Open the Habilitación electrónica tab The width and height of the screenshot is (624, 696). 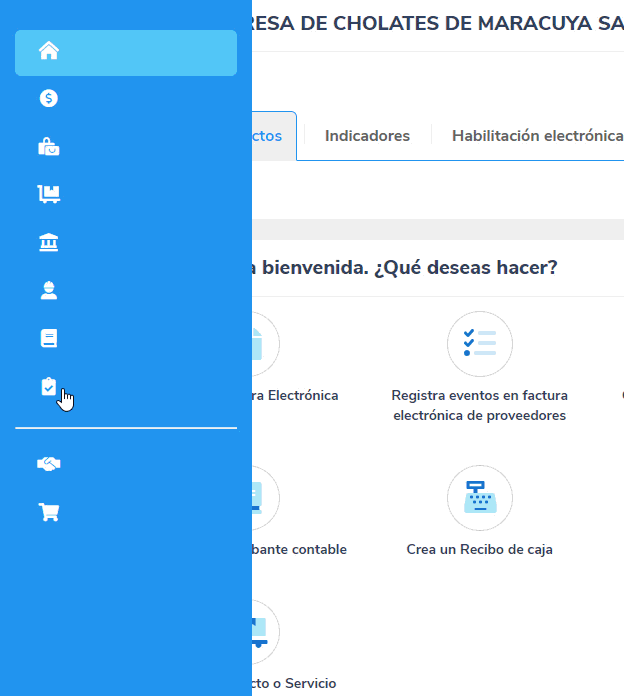[537, 136]
